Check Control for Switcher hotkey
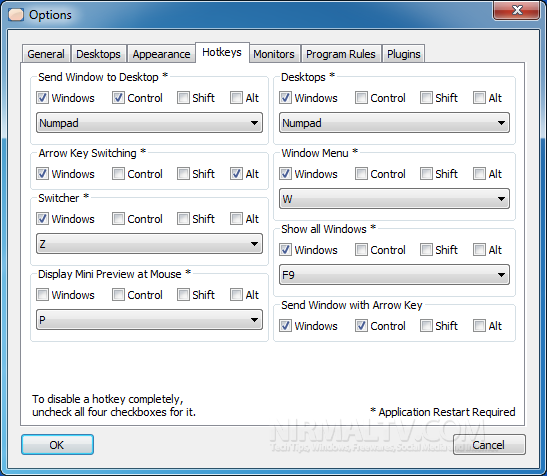Screen dimensions: 547x476 click(118, 219)
